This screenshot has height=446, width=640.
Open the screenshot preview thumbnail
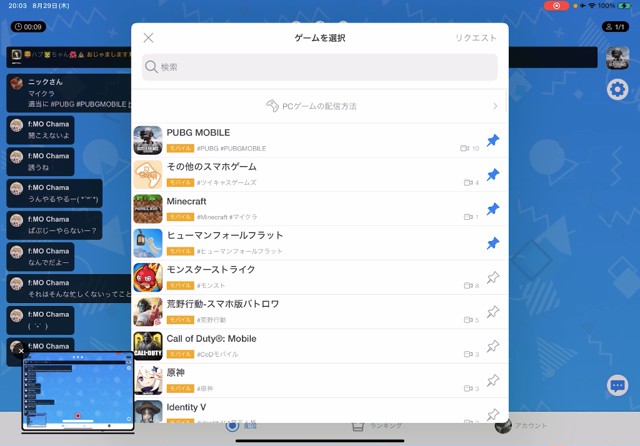(78, 391)
